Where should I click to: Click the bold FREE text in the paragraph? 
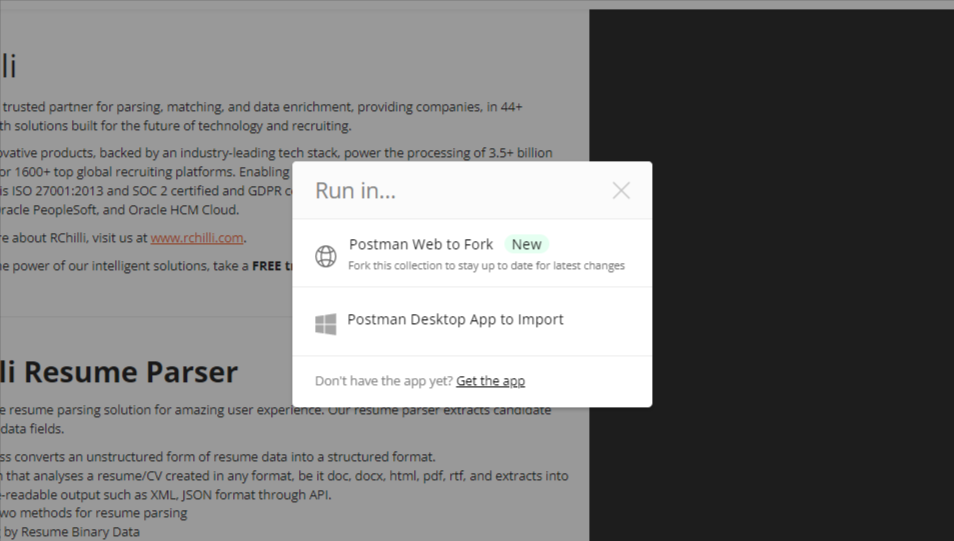(266, 266)
